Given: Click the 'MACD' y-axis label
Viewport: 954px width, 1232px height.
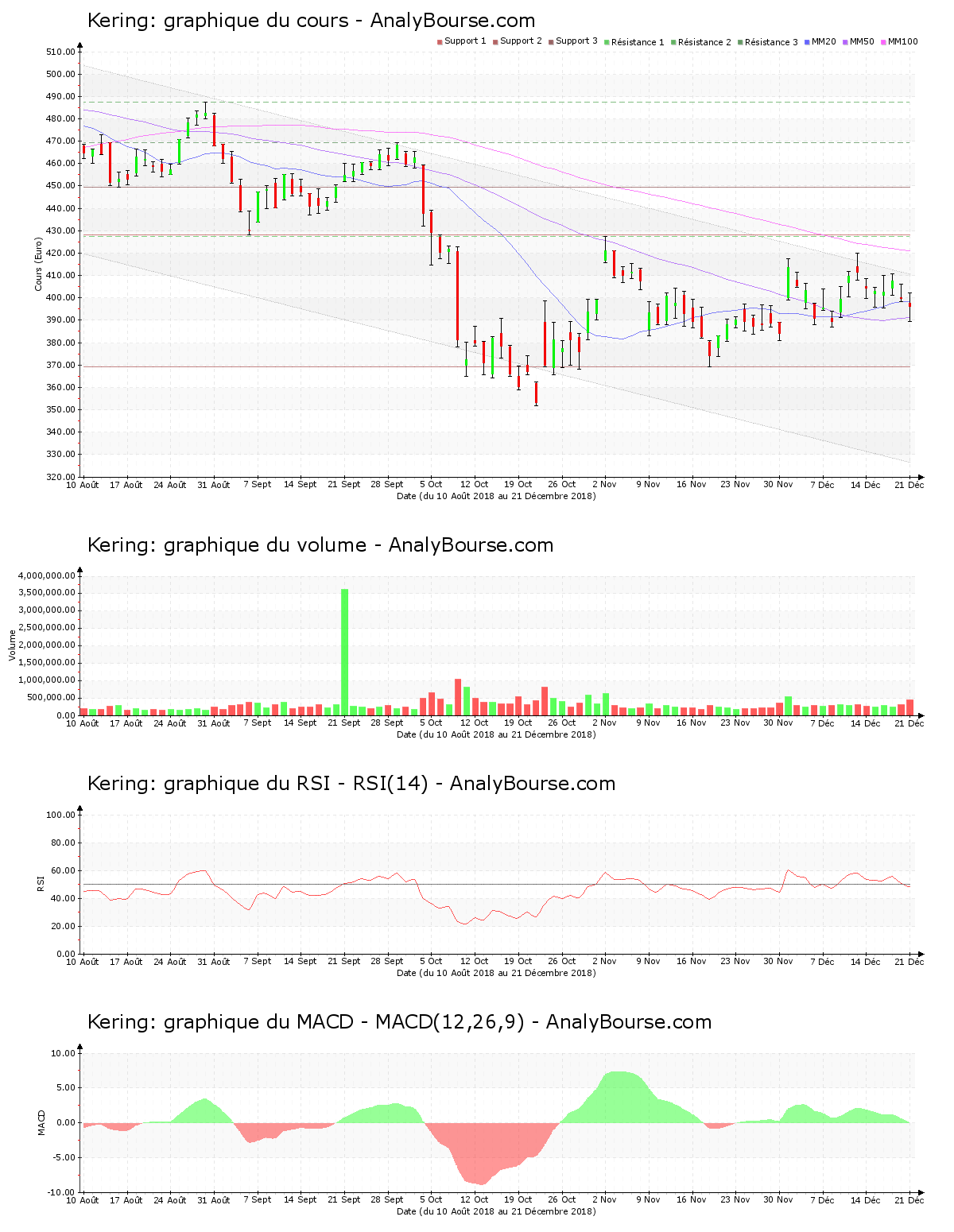Looking at the screenshot, I should (41, 1122).
